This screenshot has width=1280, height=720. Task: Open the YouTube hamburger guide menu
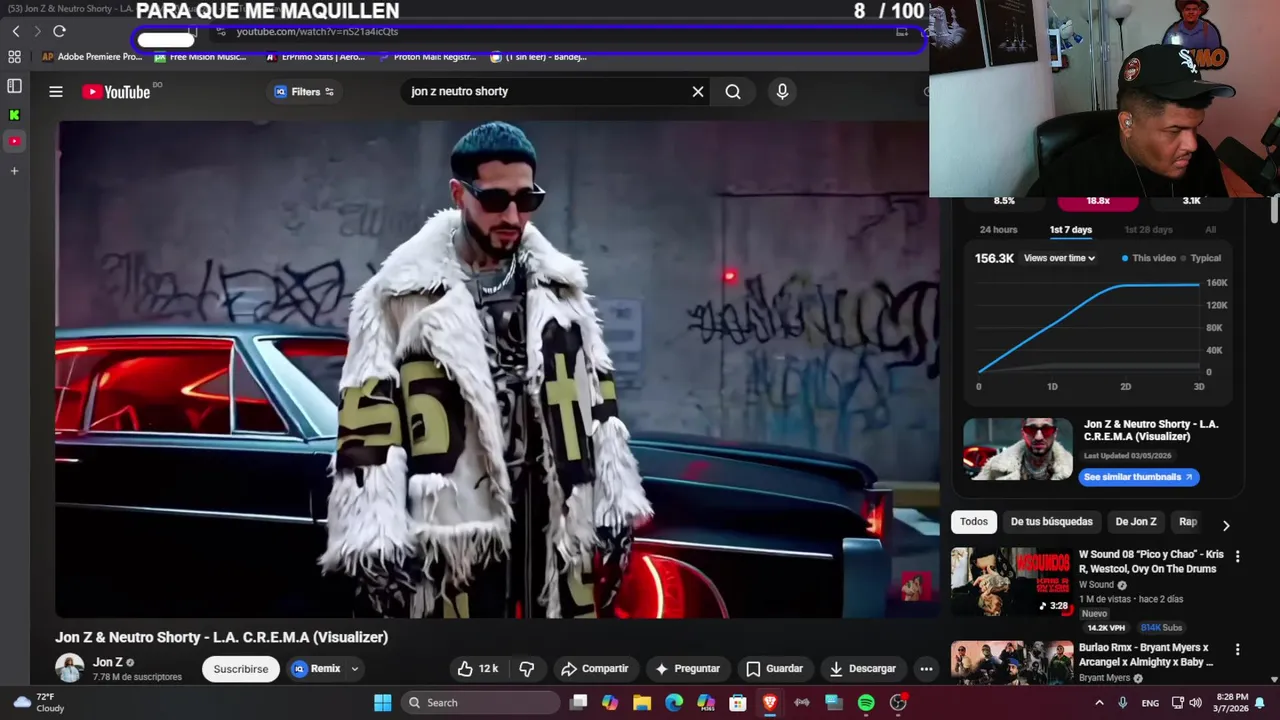(x=56, y=92)
